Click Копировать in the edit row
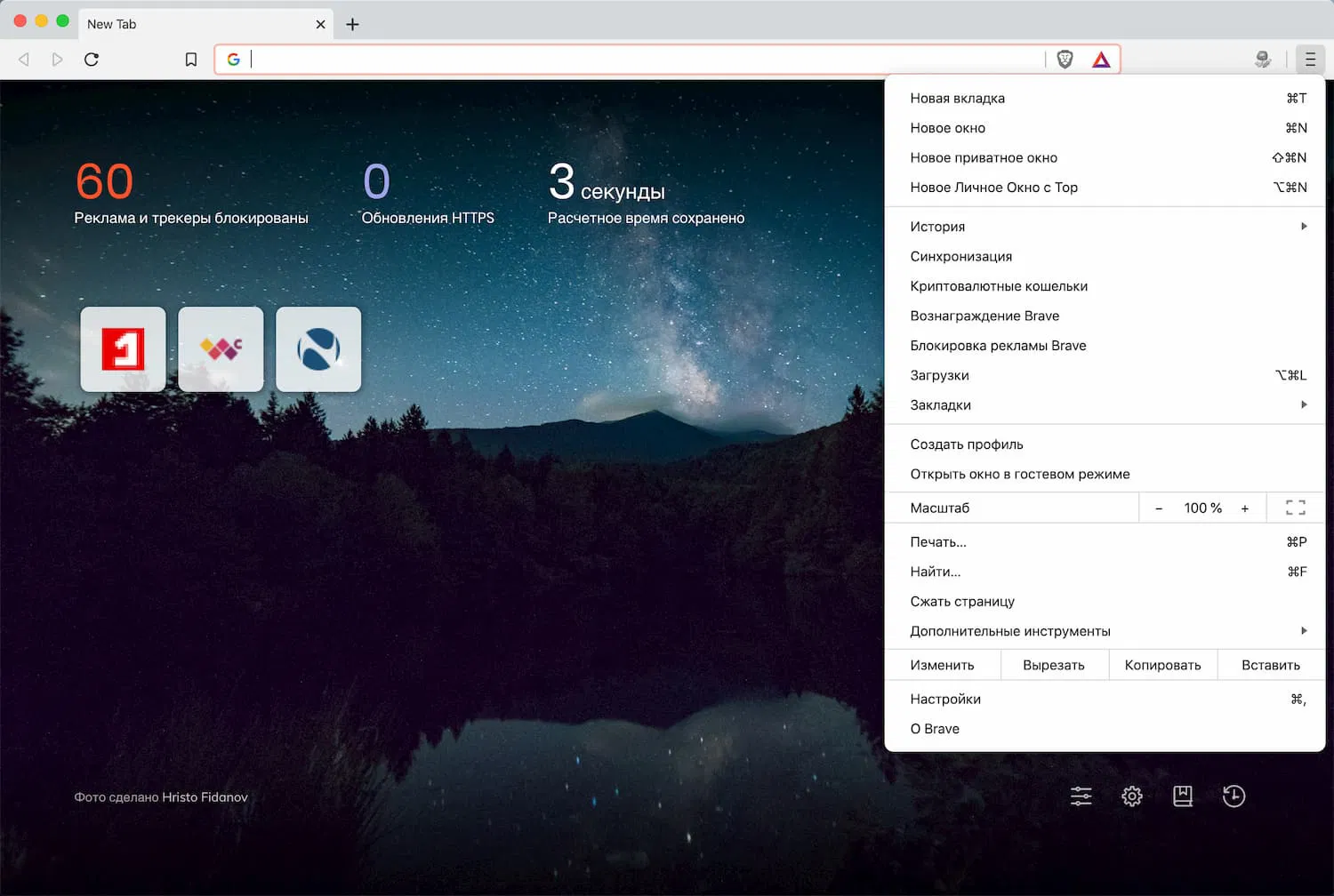This screenshot has width=1334, height=896. point(1162,664)
